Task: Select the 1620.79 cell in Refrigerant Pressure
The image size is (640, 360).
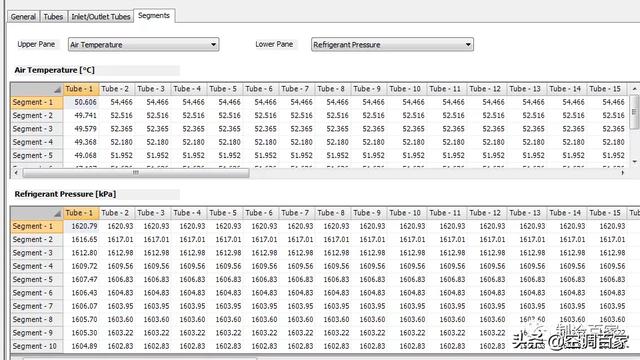Action: (x=82, y=226)
